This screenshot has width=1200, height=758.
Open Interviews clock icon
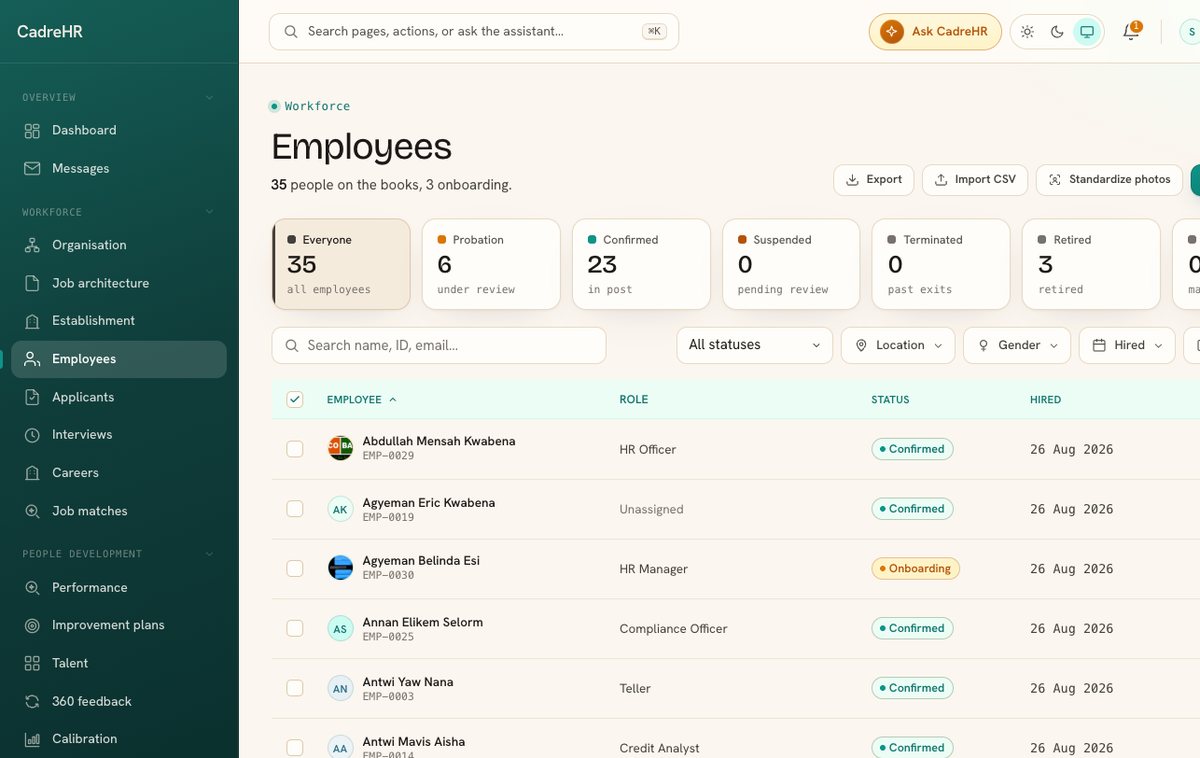32,435
